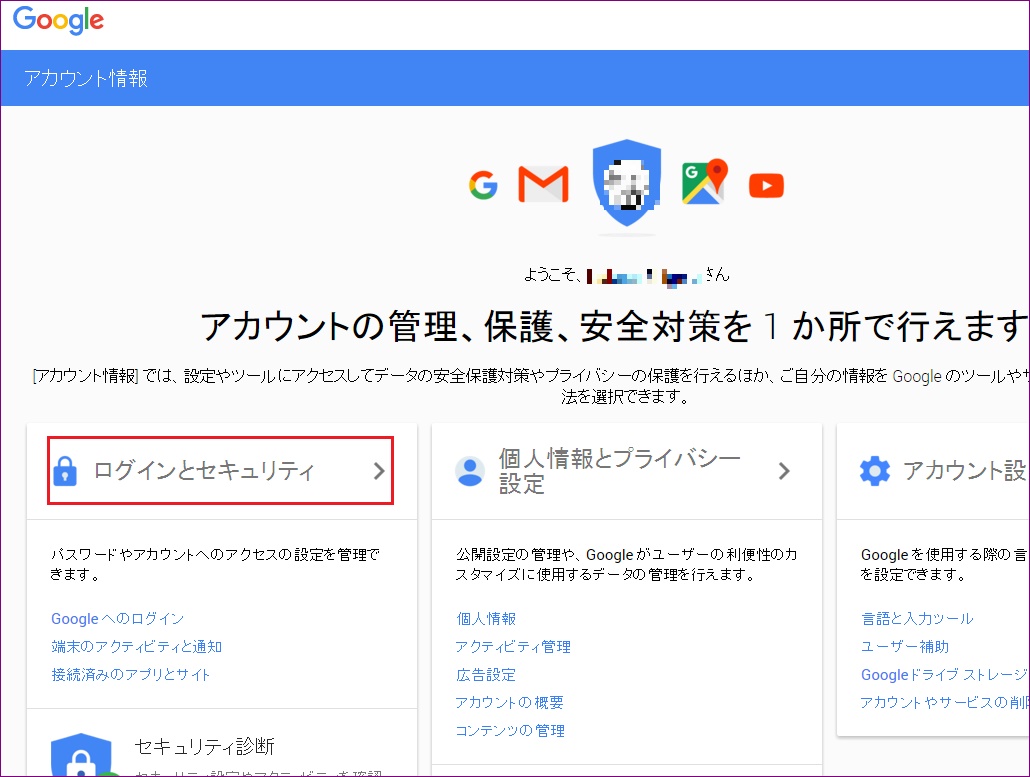Click the アカウントの管理、保護 main headline

coord(614,326)
